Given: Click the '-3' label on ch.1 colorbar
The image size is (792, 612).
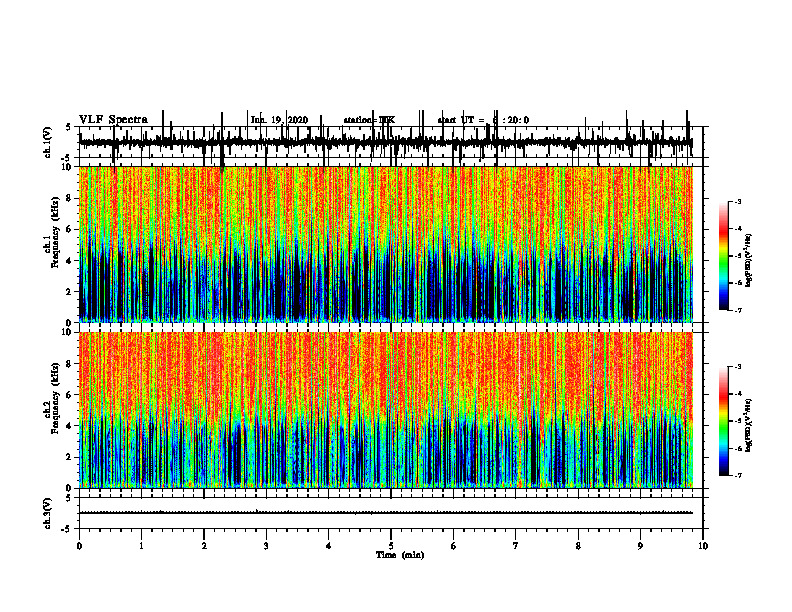Looking at the screenshot, I should pyautogui.click(x=738, y=201).
